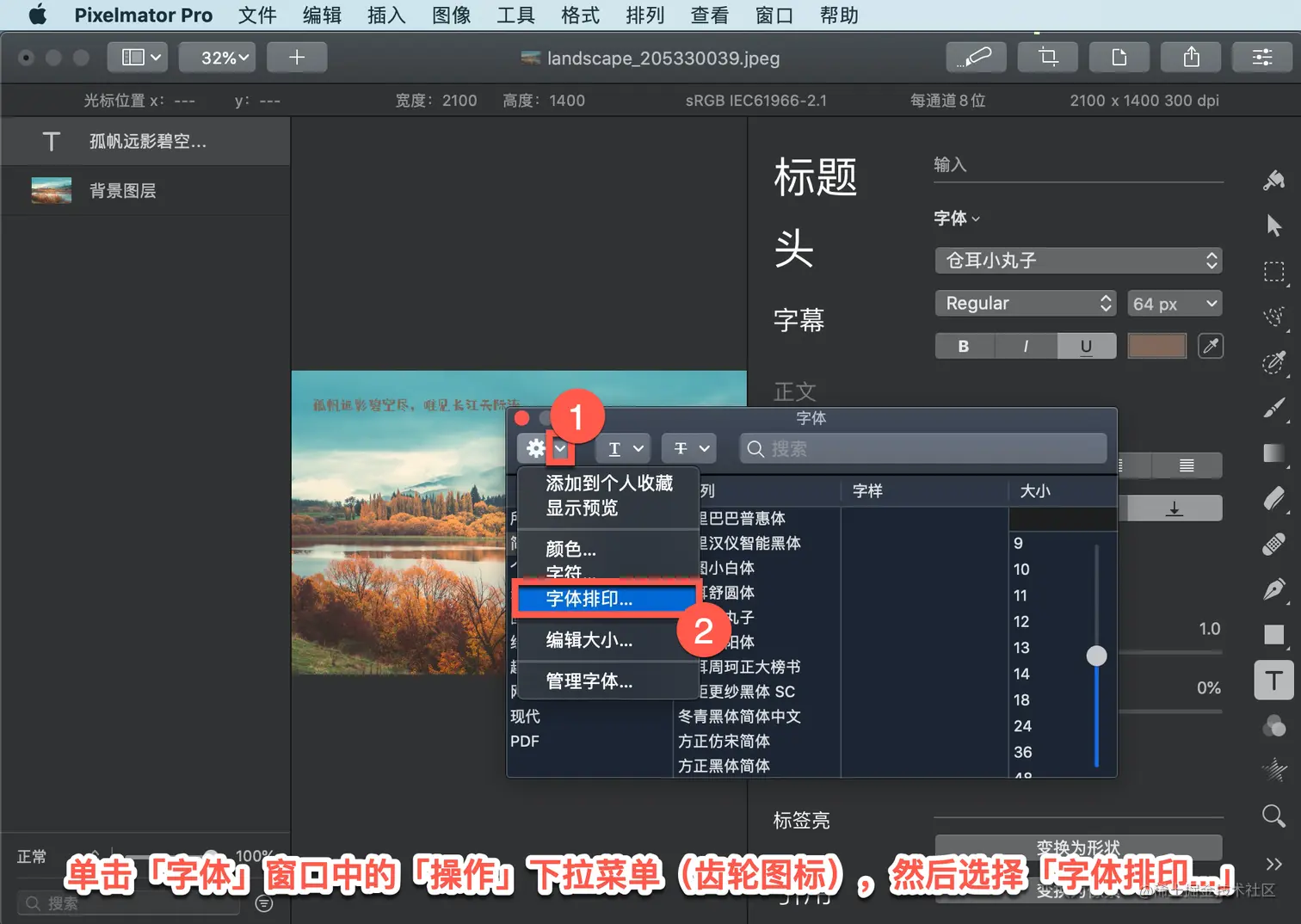The height and width of the screenshot is (924, 1301).
Task: Select the Pen tool
Action: click(x=1274, y=589)
